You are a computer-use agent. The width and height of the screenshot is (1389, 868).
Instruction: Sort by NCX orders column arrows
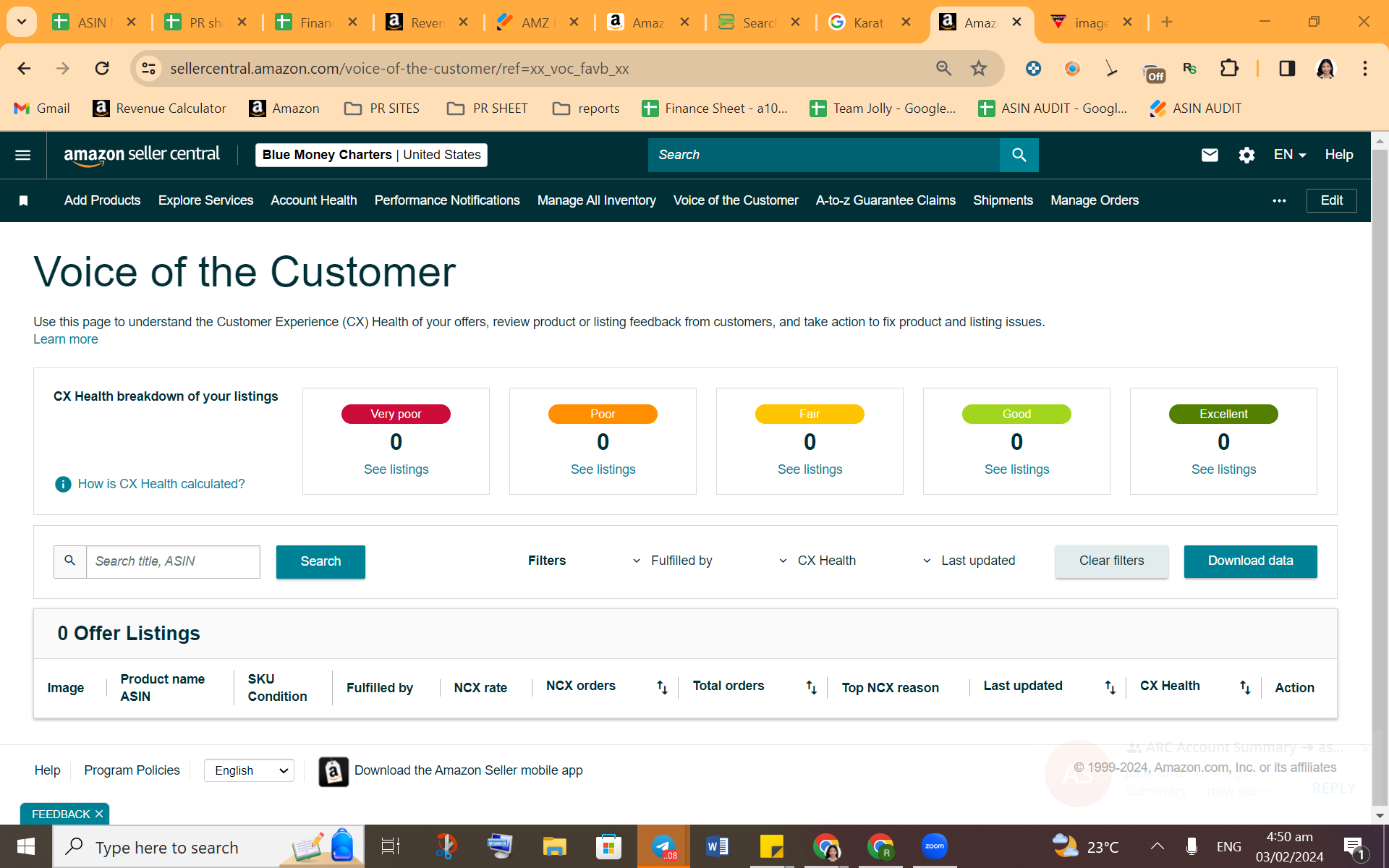662,687
